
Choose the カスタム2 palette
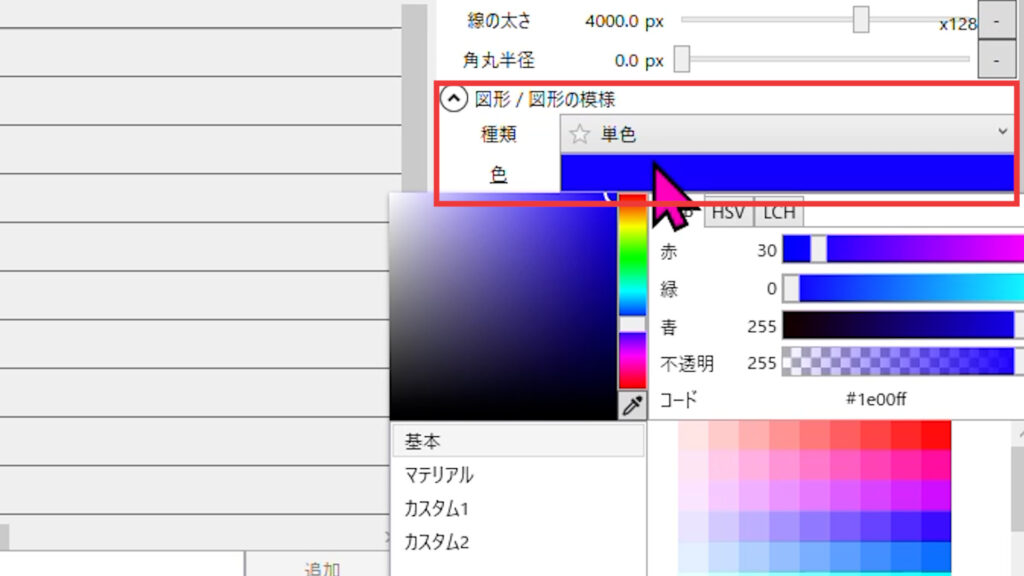click(x=517, y=543)
